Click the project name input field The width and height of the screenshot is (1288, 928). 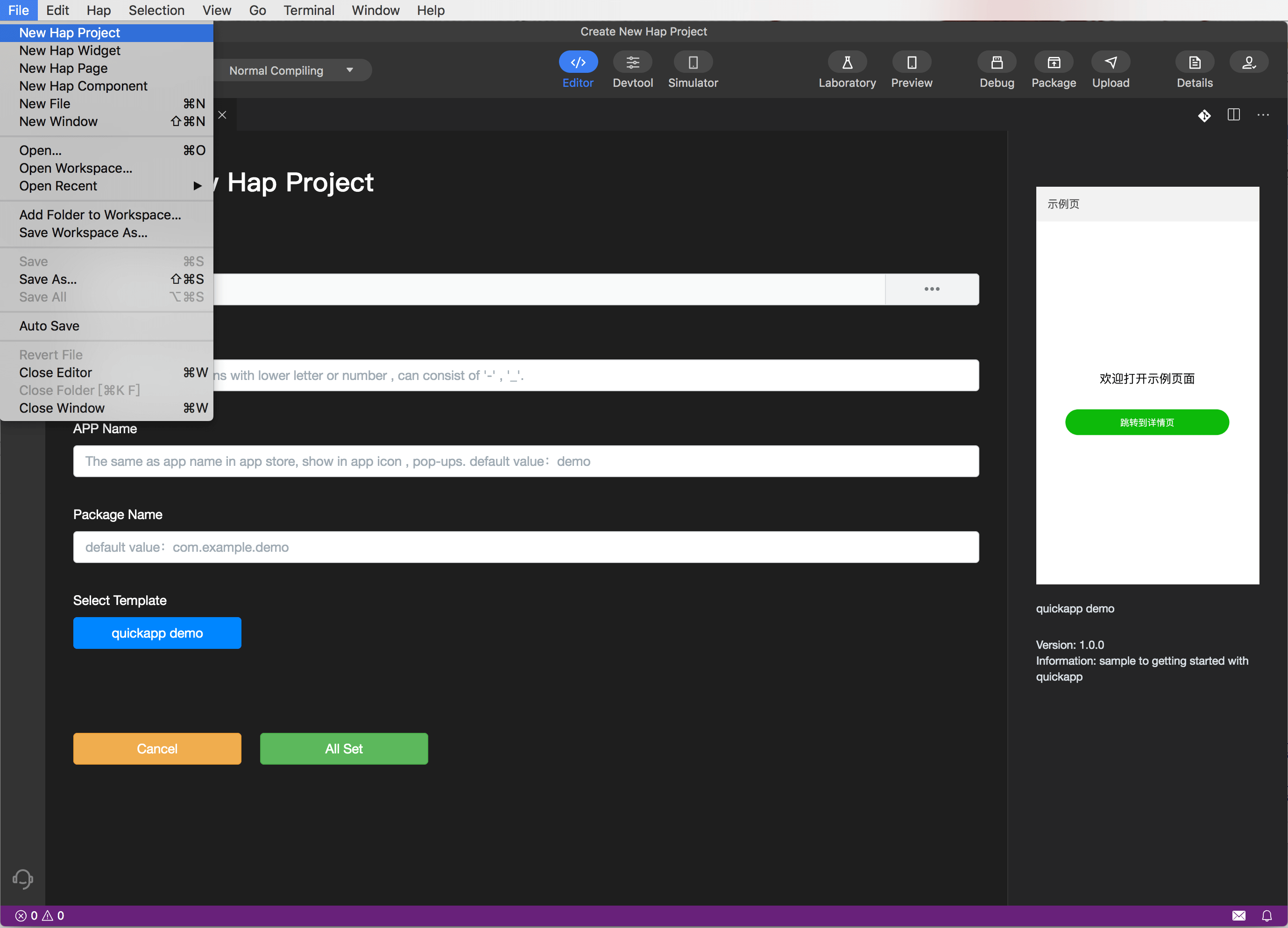[596, 375]
